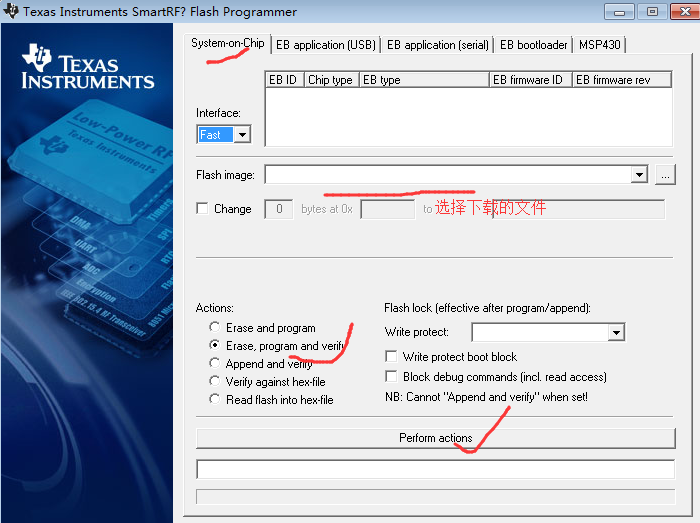Click the progress bar at bottom
The image size is (700, 523).
click(x=436, y=497)
